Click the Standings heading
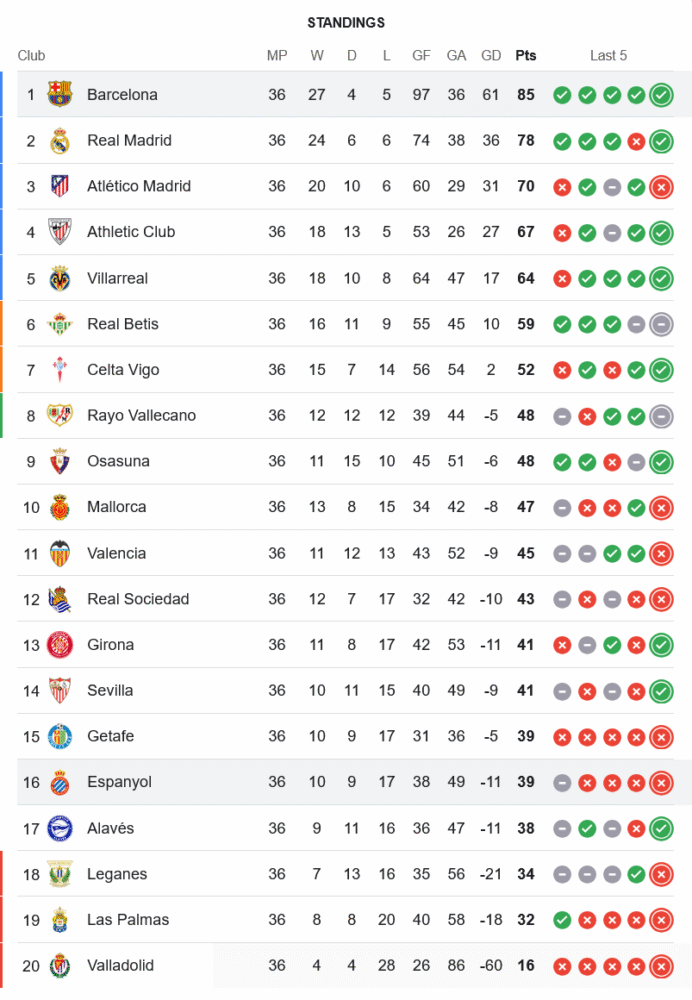The image size is (692, 1000). [346, 23]
